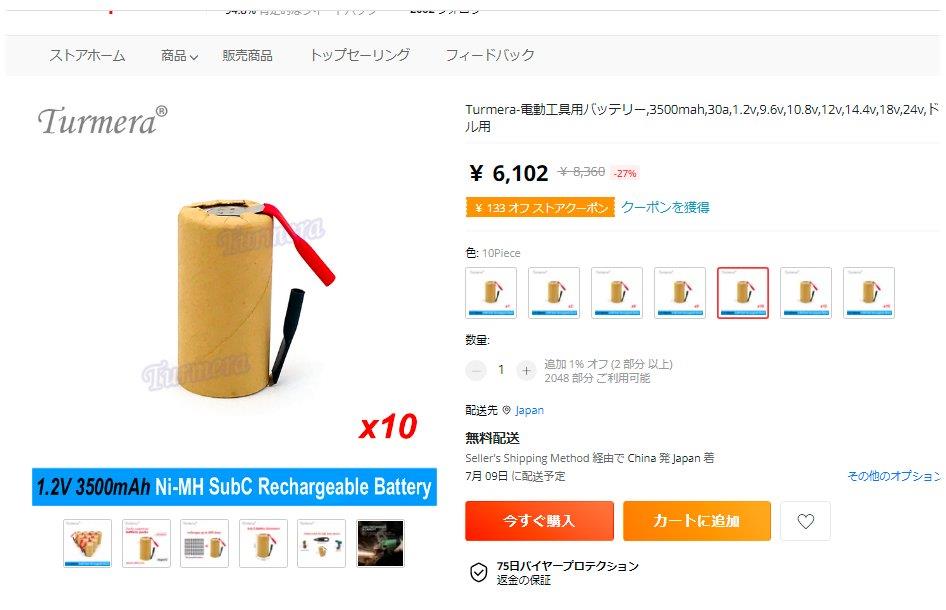The height and width of the screenshot is (610, 946).
Task: Open the フィードバック tab
Action: pos(490,56)
